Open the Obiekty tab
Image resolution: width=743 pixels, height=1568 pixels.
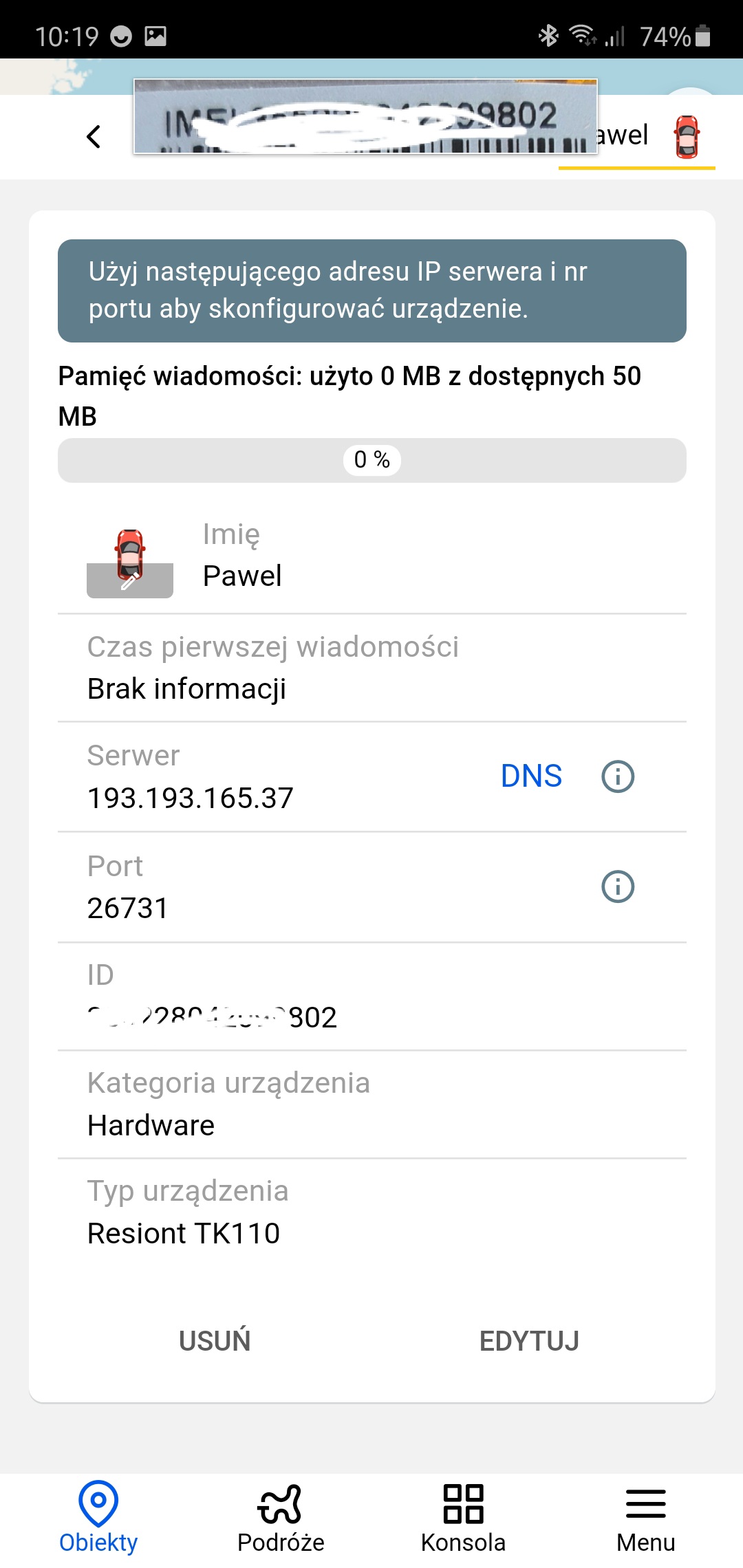click(x=98, y=1517)
